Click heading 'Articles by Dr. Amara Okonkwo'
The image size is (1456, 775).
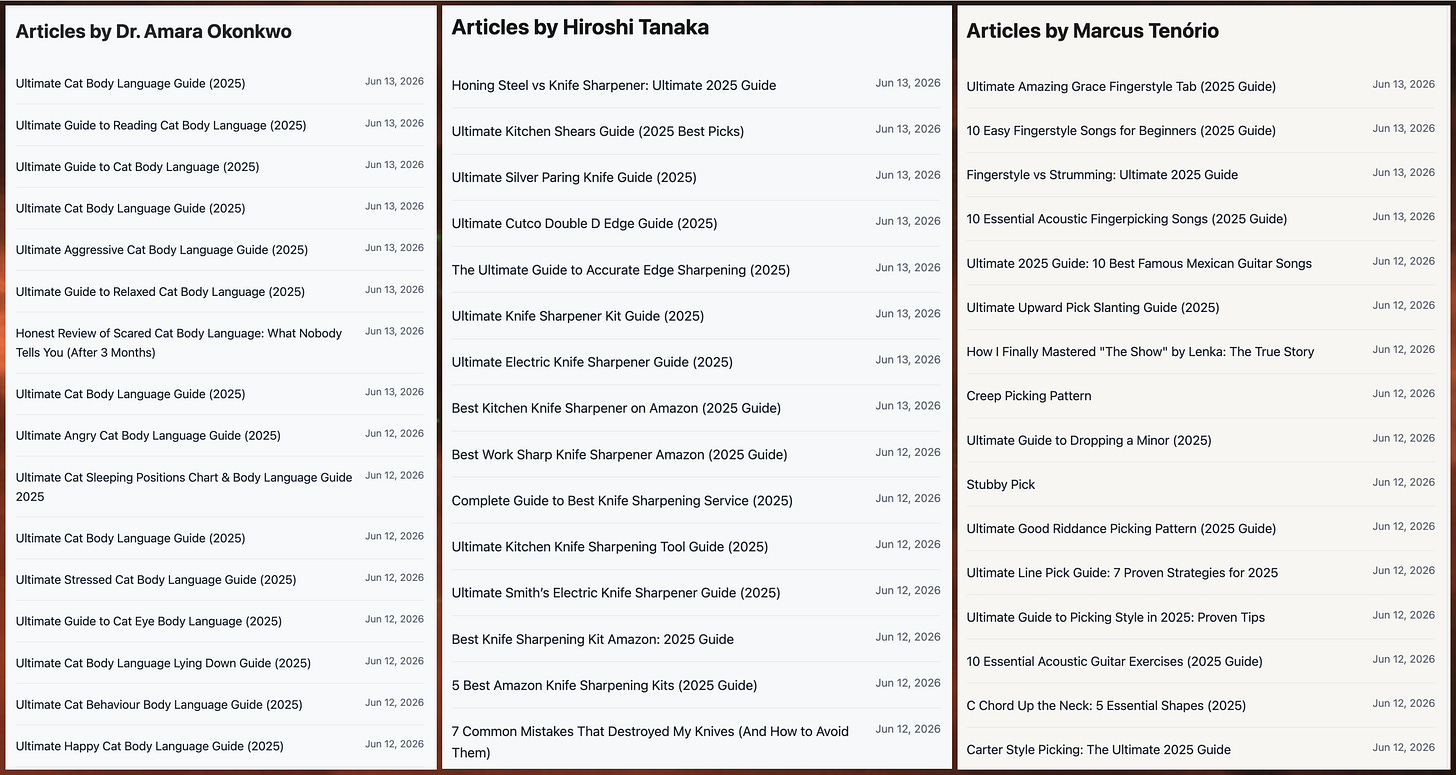click(154, 32)
